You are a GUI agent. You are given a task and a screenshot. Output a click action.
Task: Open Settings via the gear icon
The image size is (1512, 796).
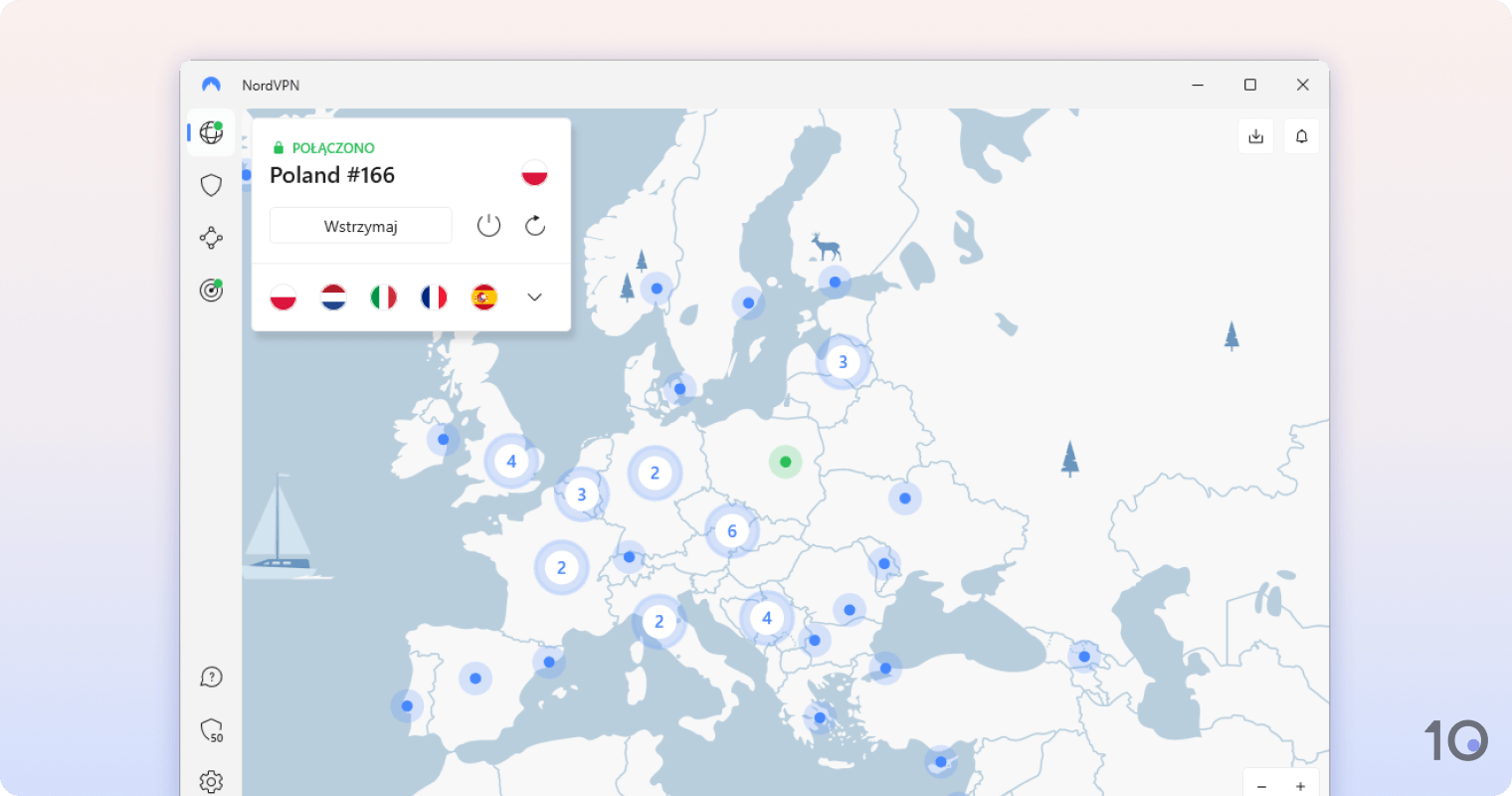[x=211, y=781]
